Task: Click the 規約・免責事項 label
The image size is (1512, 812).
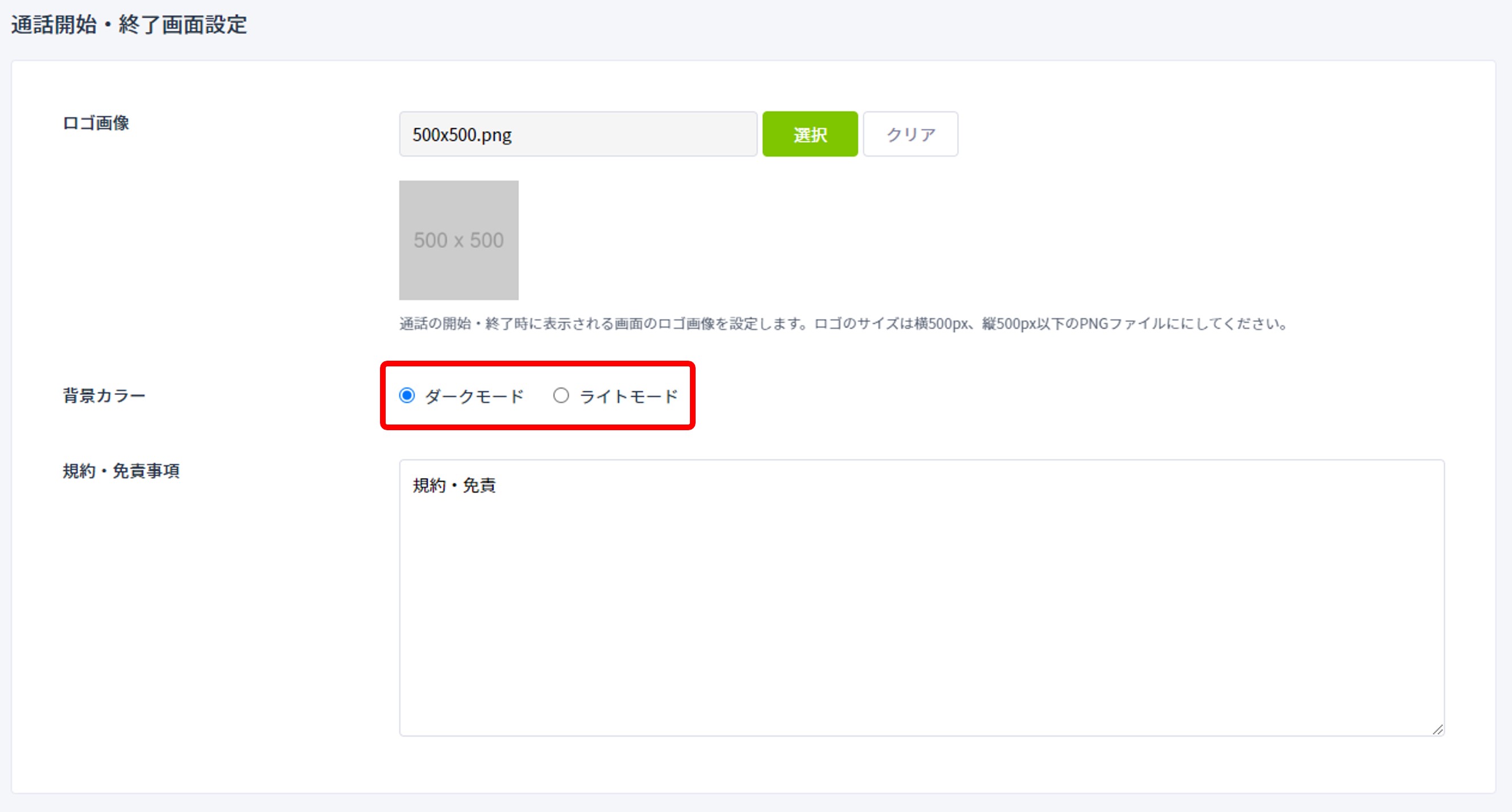Action: point(121,471)
